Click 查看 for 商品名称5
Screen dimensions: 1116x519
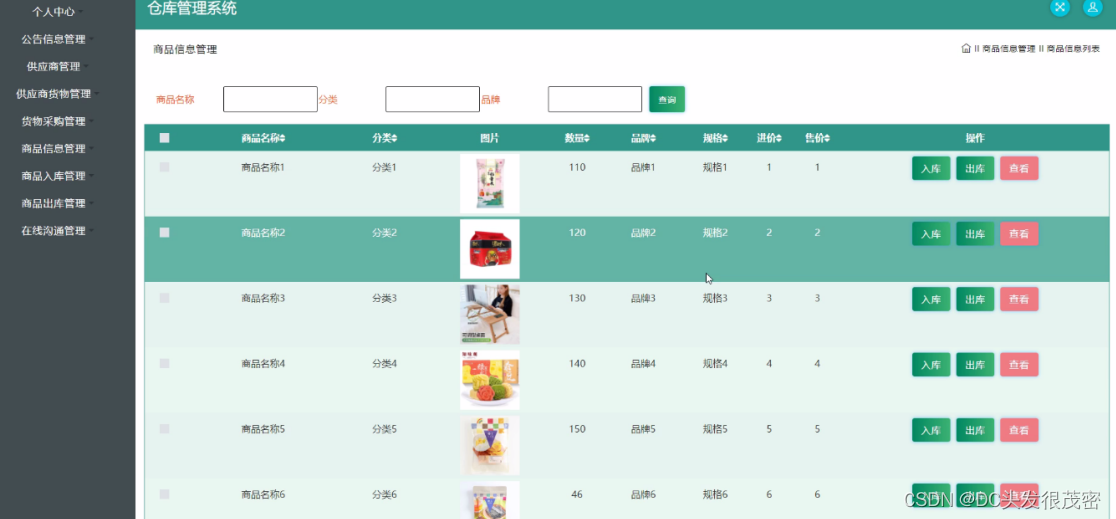[1019, 431]
